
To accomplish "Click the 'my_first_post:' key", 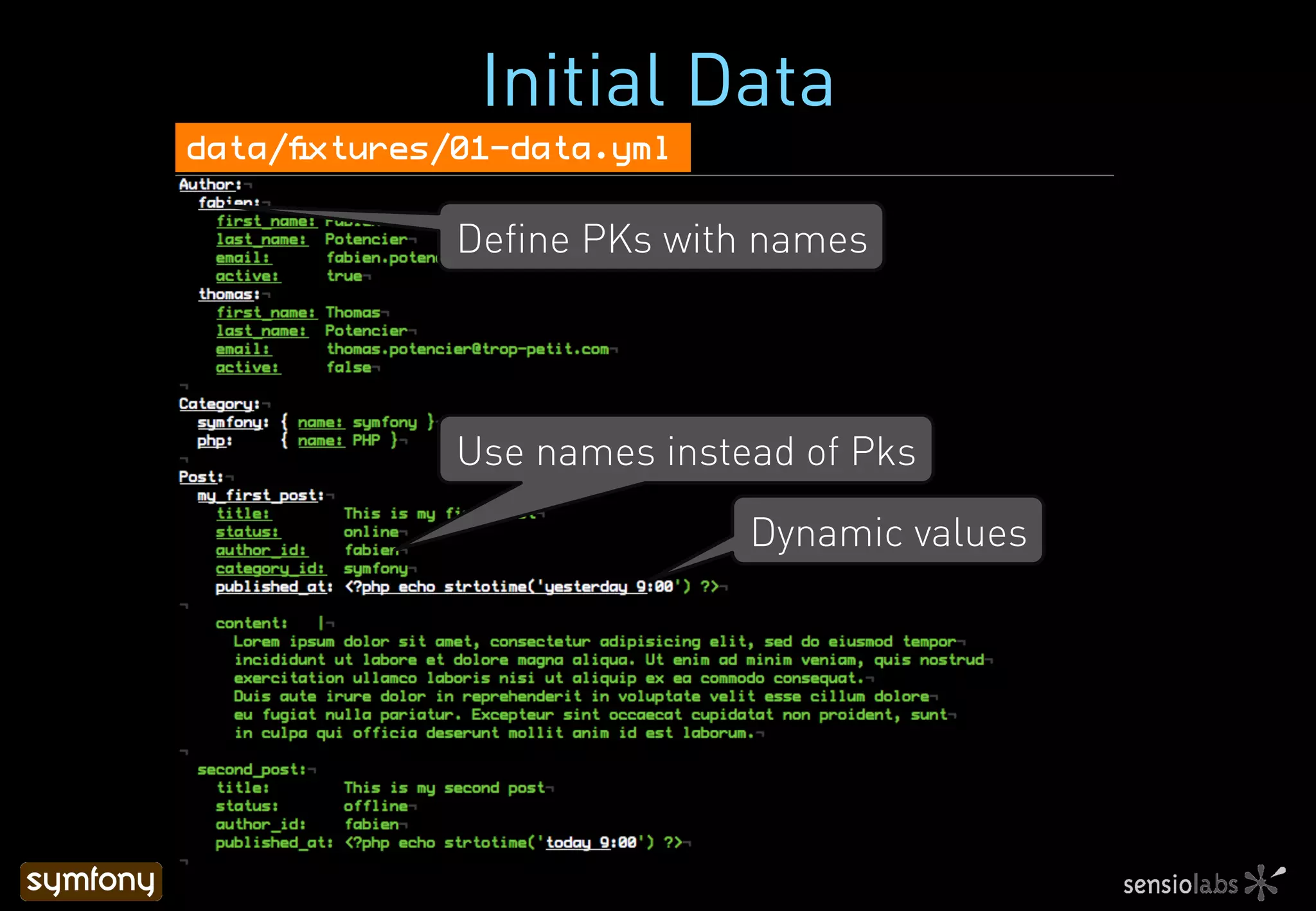I will [261, 495].
